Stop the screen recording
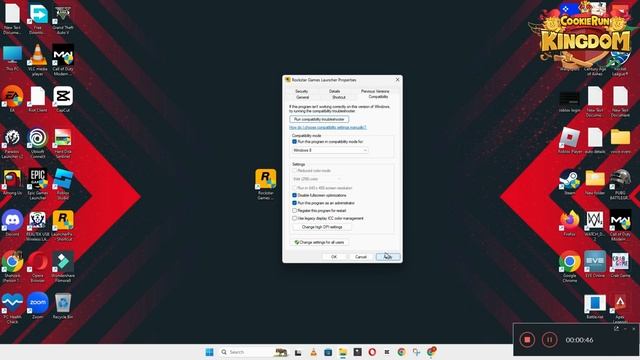Viewport: 640px width, 360px height. pyautogui.click(x=527, y=340)
